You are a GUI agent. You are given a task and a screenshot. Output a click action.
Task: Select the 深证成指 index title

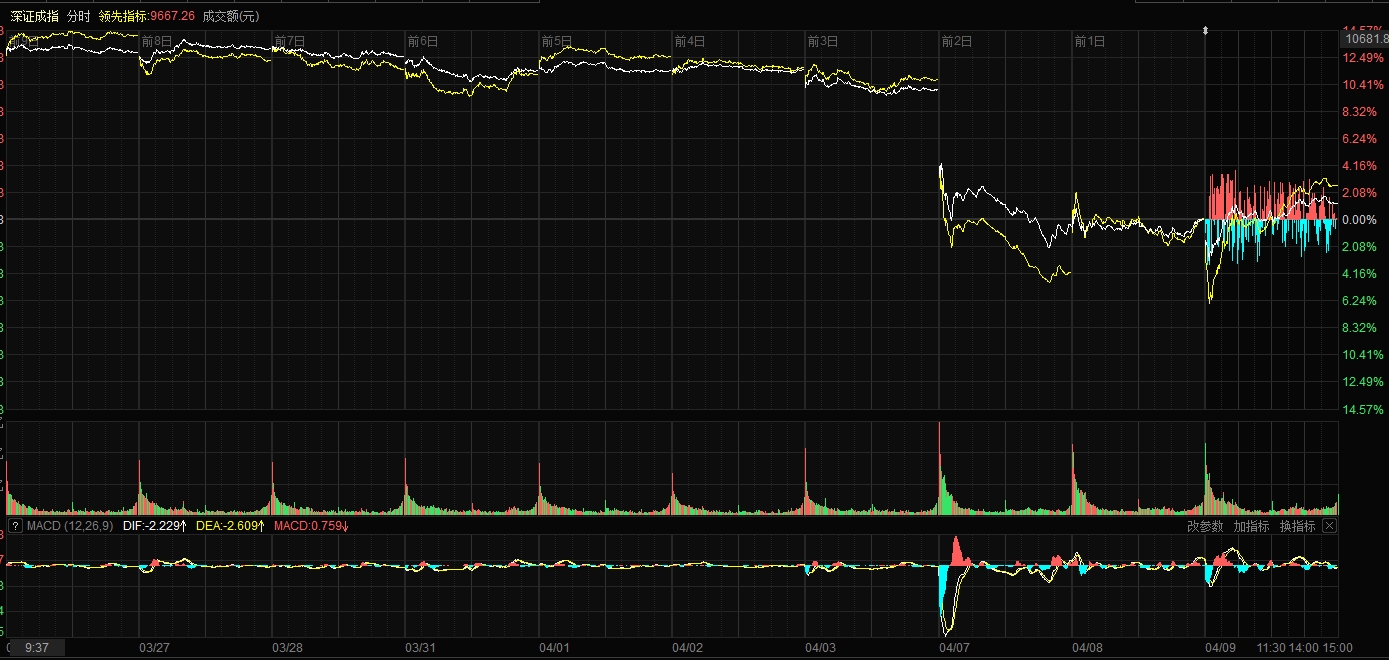pyautogui.click(x=33, y=16)
